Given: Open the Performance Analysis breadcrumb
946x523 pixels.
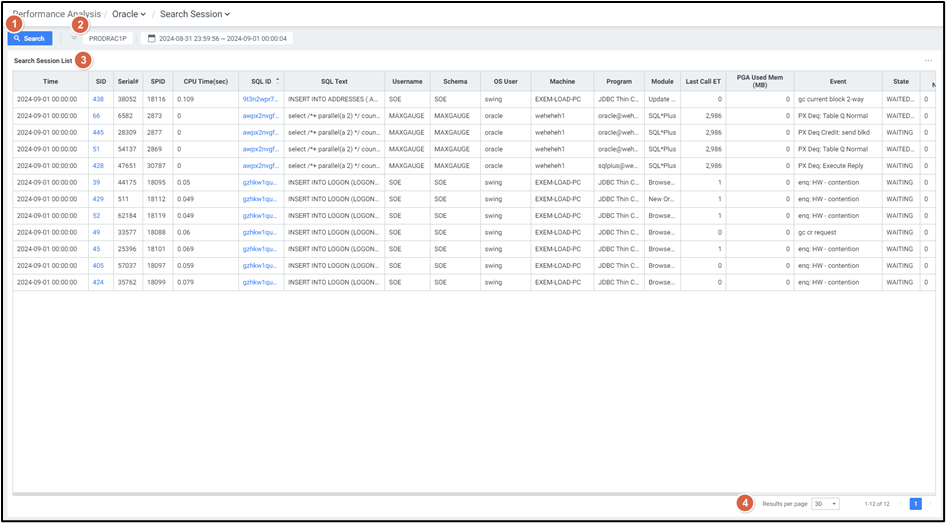Looking at the screenshot, I should [58, 14].
